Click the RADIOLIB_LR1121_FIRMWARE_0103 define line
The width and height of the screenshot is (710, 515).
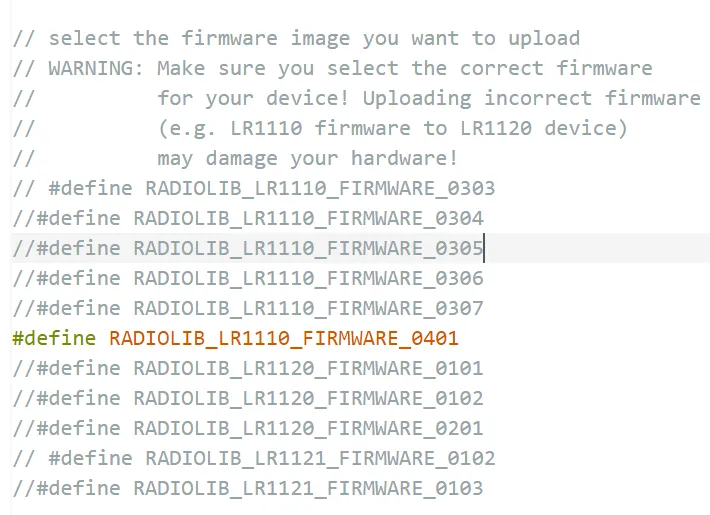pos(248,488)
